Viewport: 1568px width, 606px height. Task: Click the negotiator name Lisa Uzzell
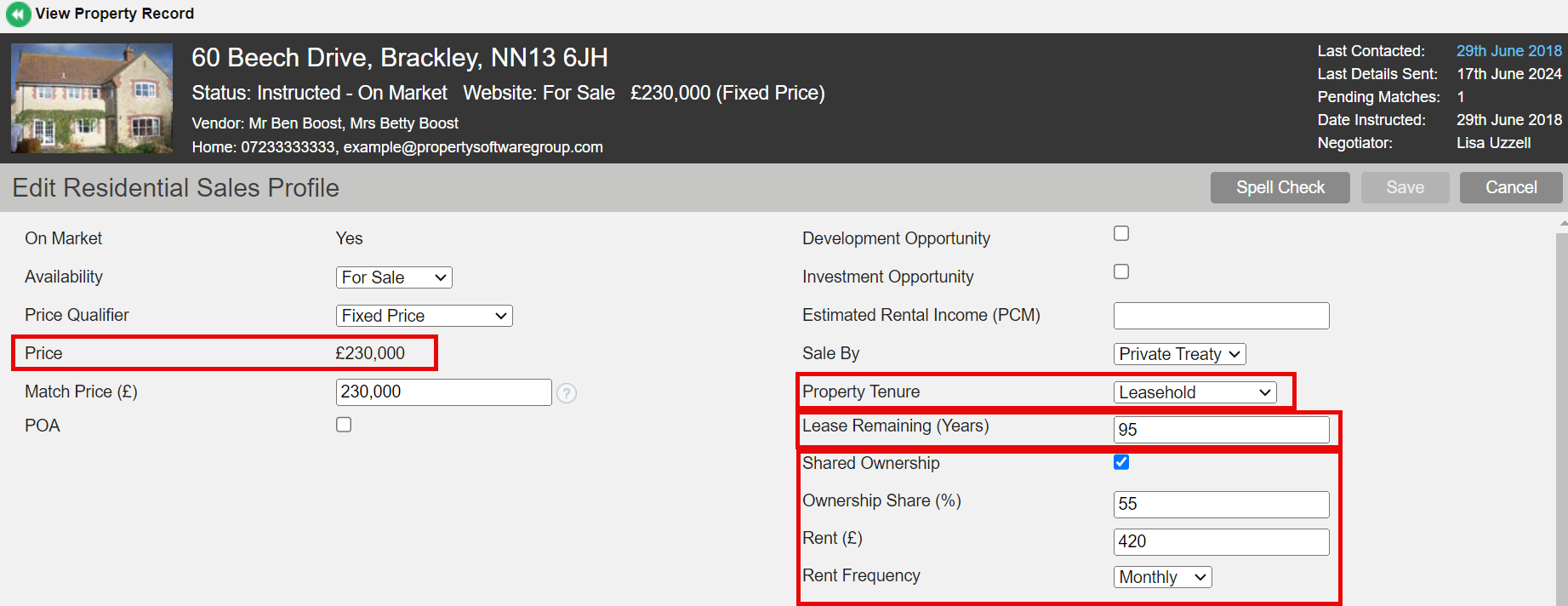(x=1493, y=143)
